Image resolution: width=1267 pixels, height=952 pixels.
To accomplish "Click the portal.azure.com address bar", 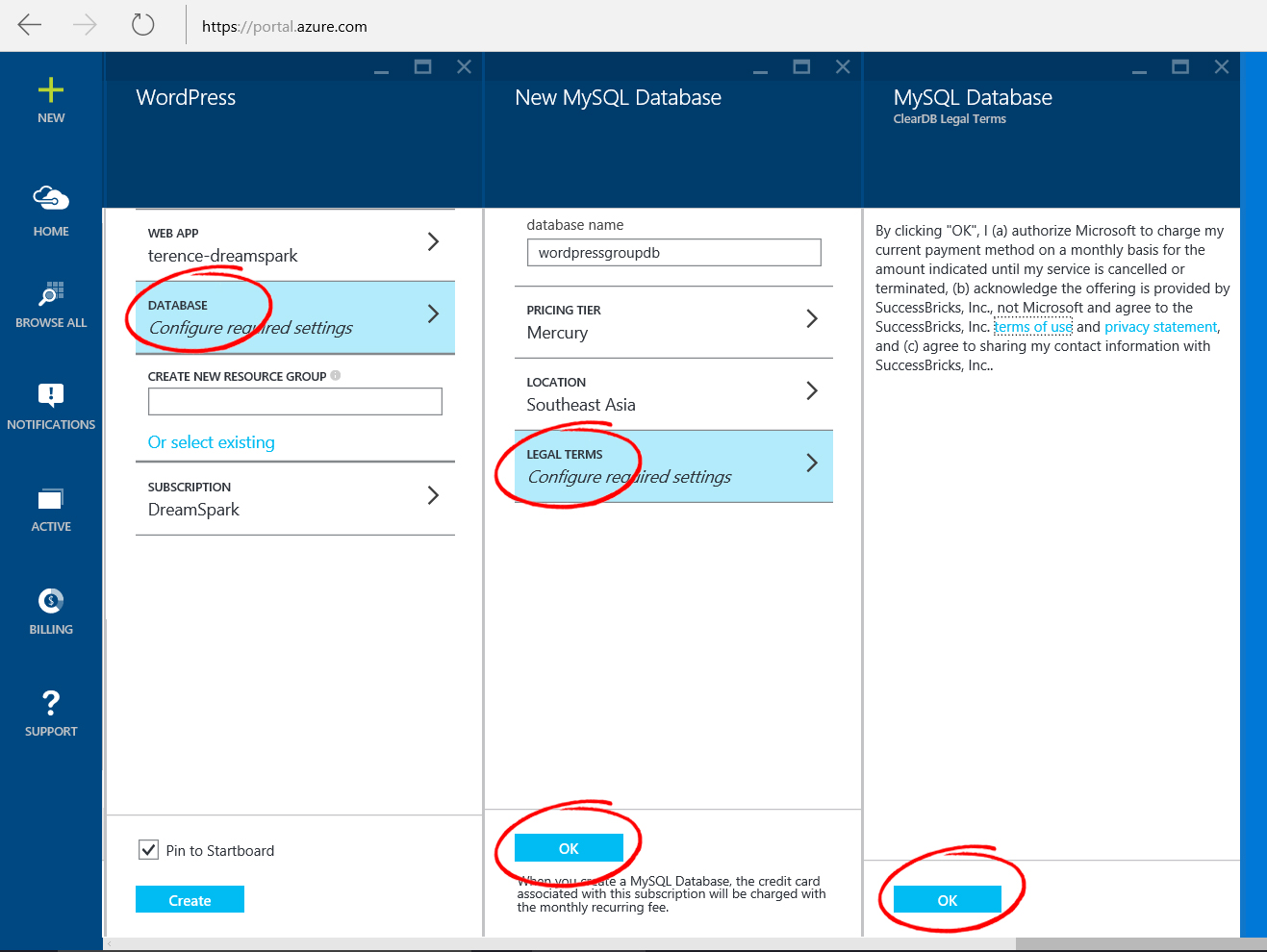I will pyautogui.click(x=285, y=26).
